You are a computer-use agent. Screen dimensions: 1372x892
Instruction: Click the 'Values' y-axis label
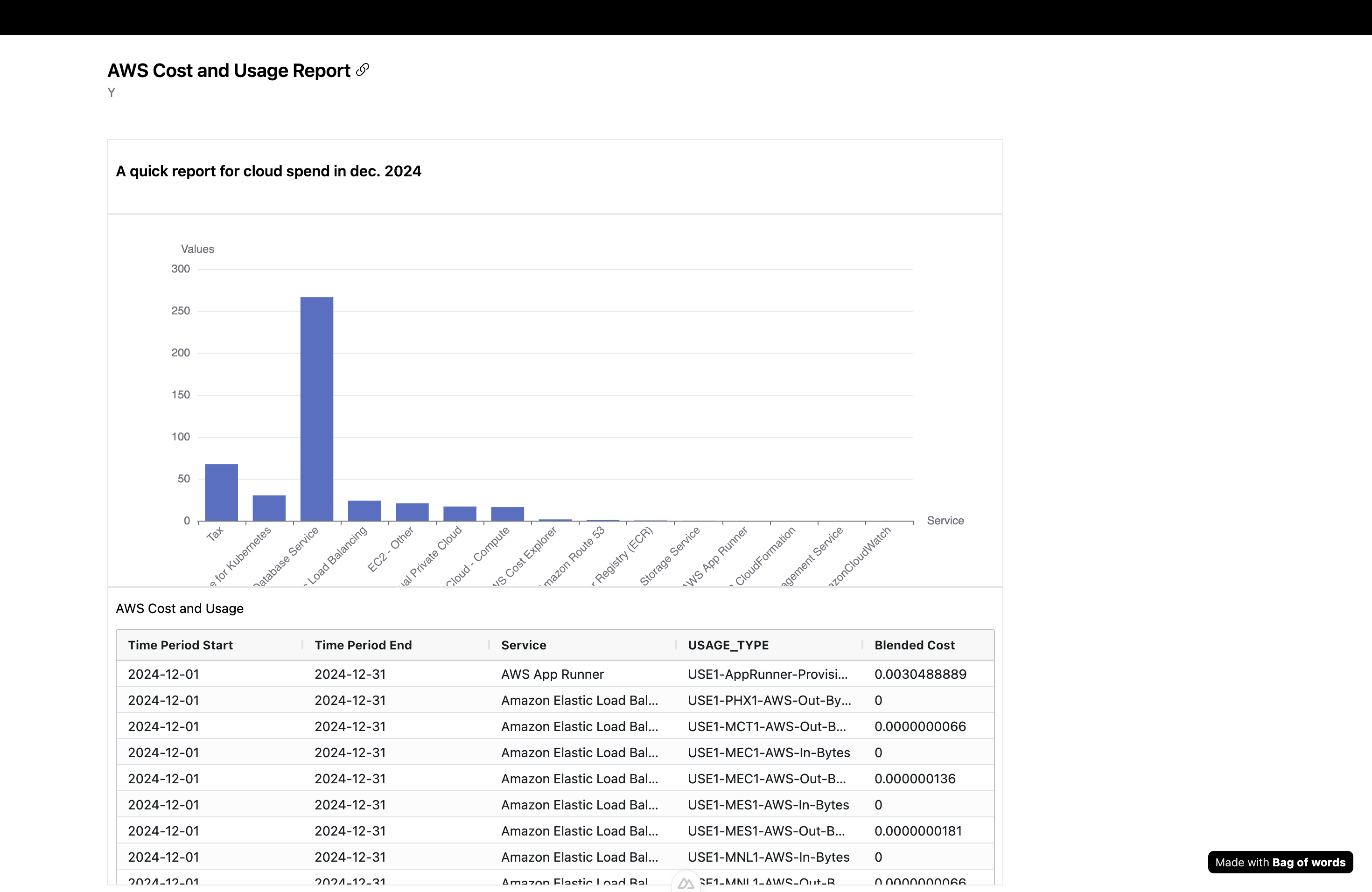coord(198,249)
